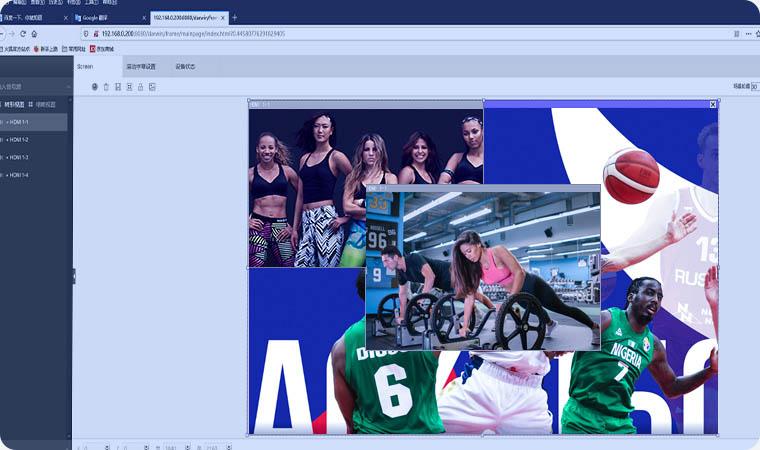Open the third bookmark folder in bookmarks bar
This screenshot has height=450, width=760.
coord(74,49)
